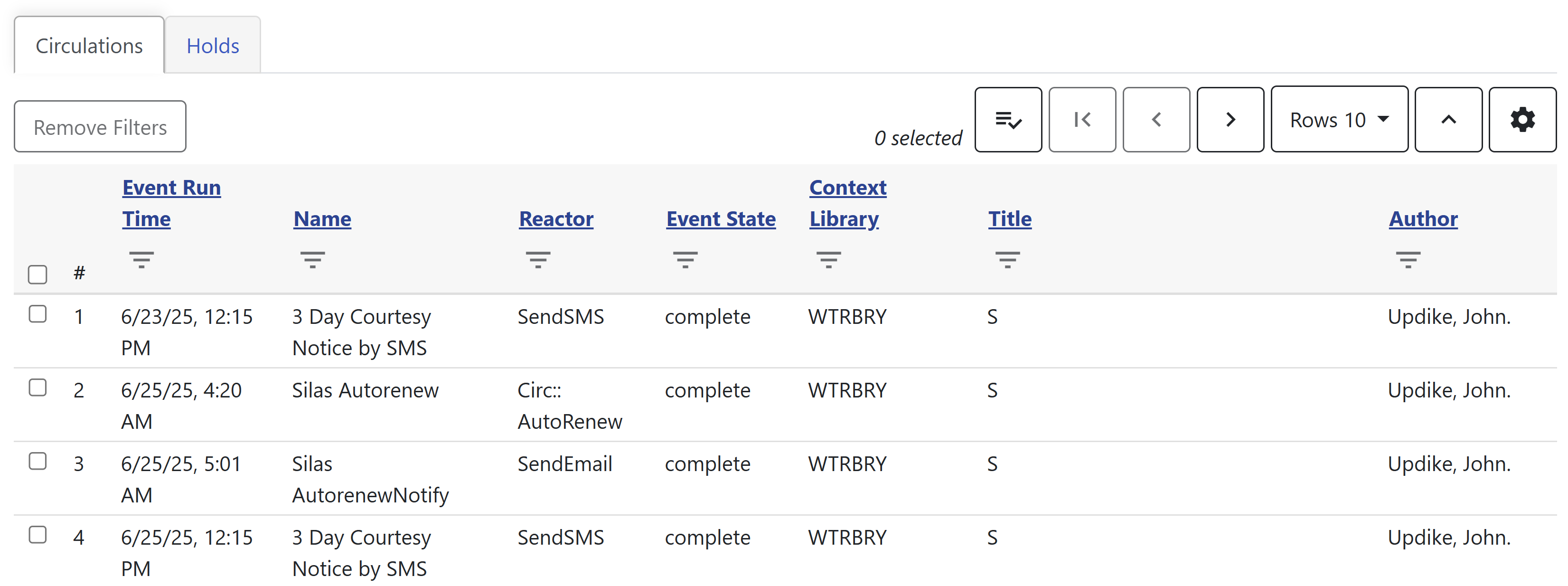Open the Event Run Time column filter

141,259
